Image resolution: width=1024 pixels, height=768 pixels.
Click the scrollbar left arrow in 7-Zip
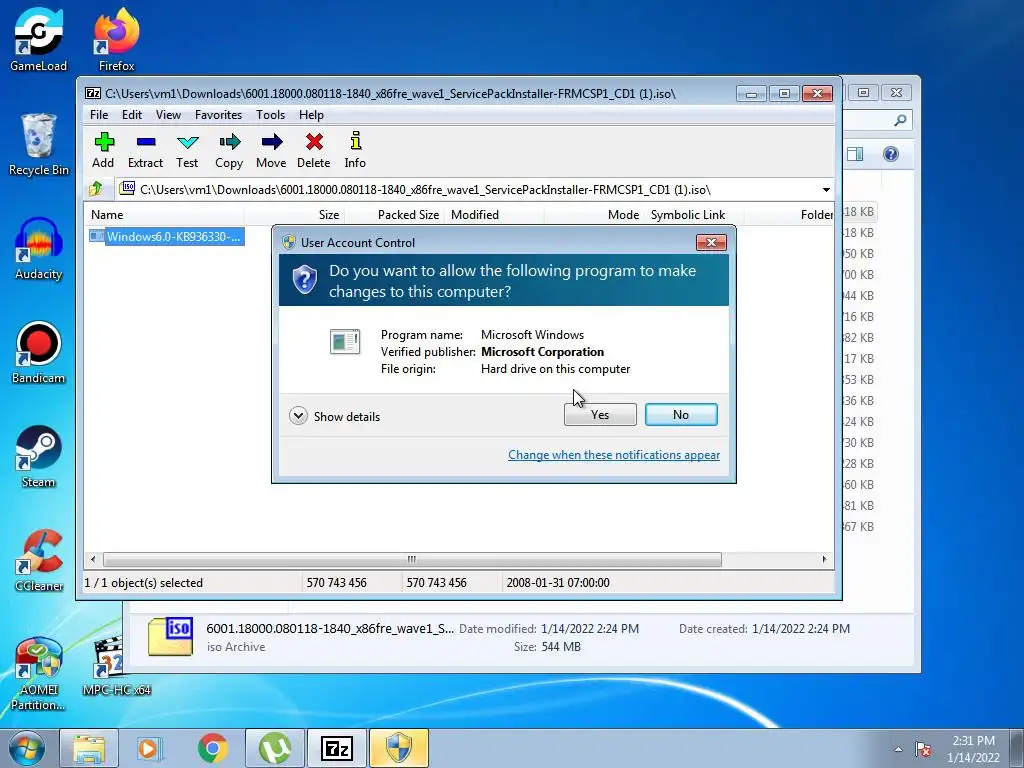coord(93,560)
